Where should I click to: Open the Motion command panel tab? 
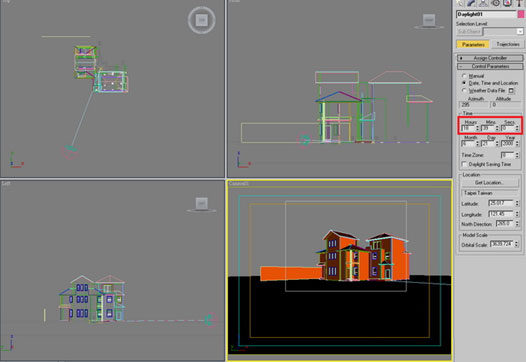pos(495,3)
